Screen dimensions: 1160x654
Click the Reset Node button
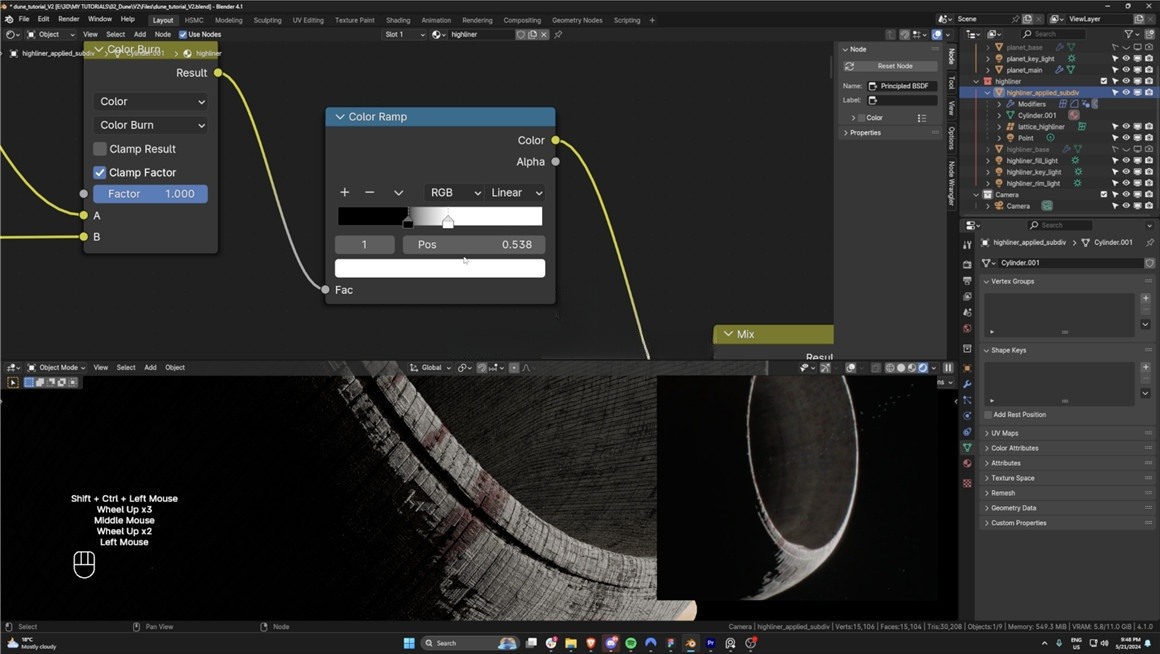[895, 66]
